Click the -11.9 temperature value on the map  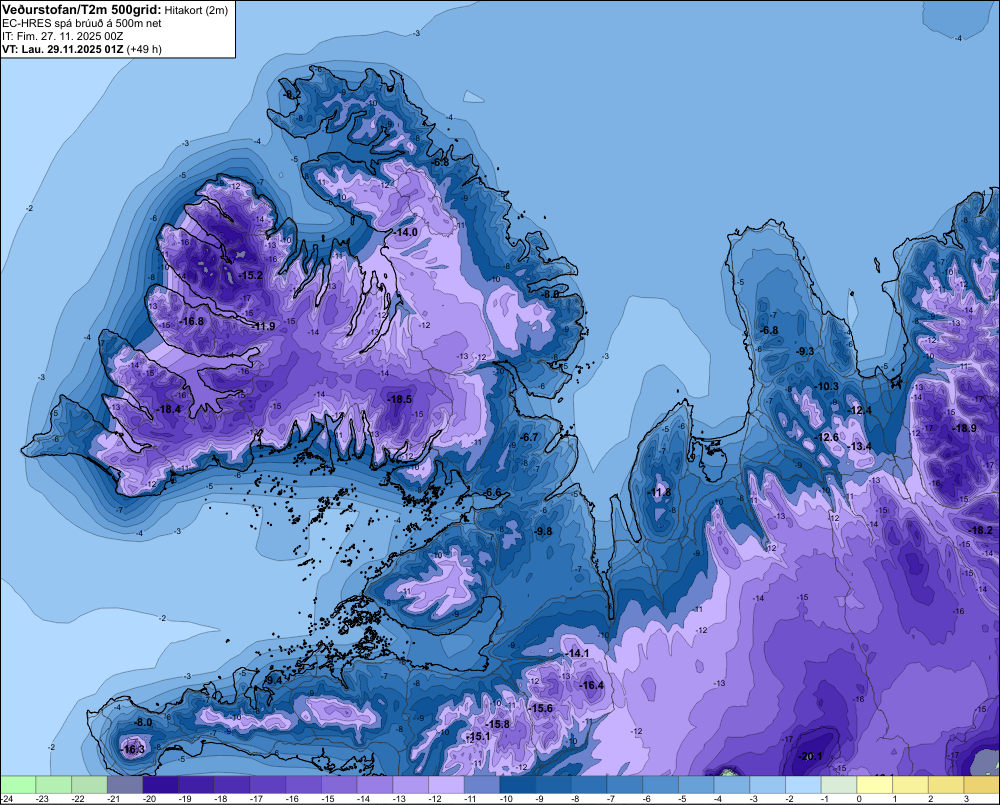pyautogui.click(x=263, y=327)
